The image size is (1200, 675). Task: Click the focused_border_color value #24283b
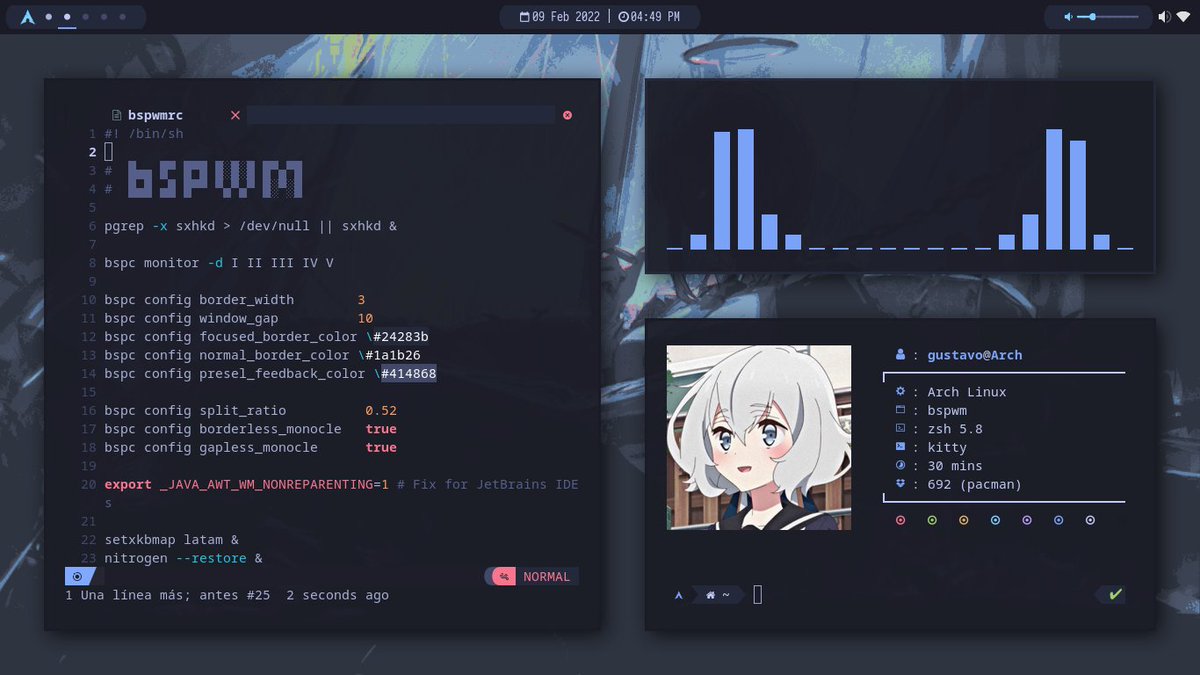[x=400, y=336]
